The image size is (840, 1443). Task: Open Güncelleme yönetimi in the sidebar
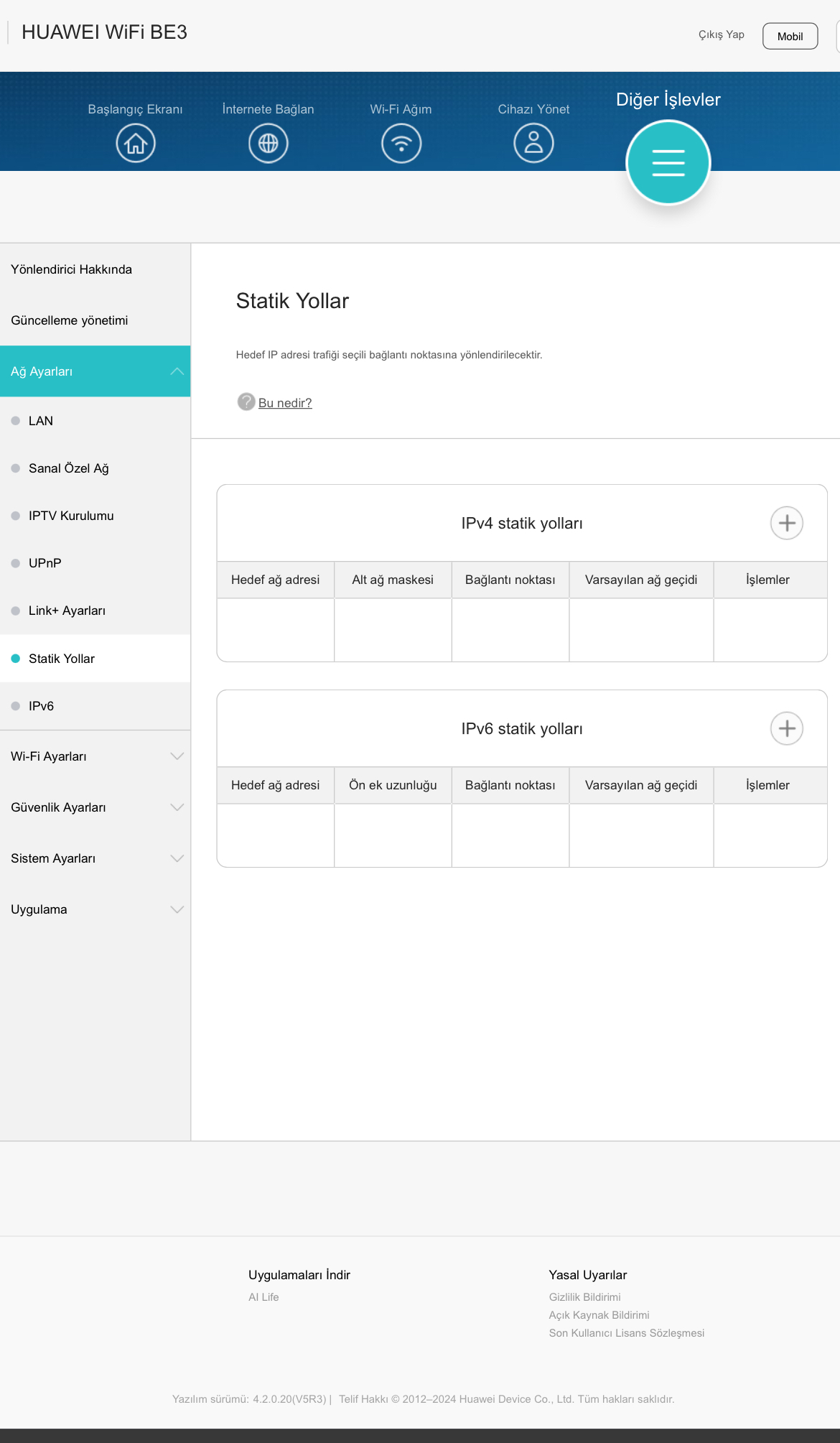pos(95,320)
